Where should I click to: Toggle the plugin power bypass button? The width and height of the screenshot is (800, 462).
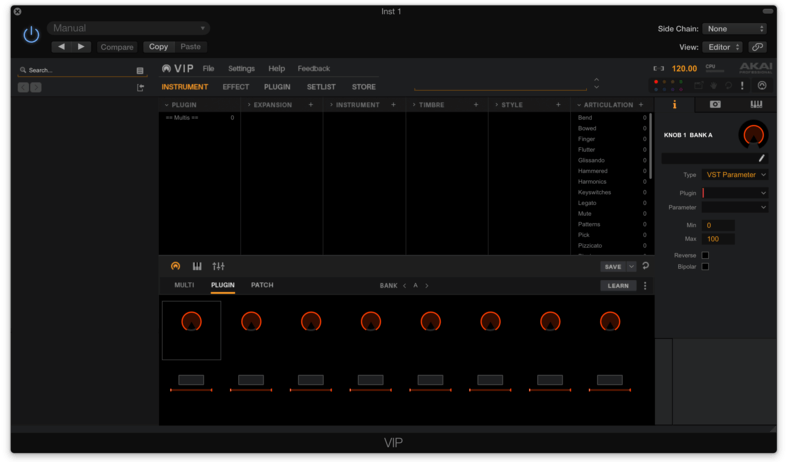click(x=31, y=35)
